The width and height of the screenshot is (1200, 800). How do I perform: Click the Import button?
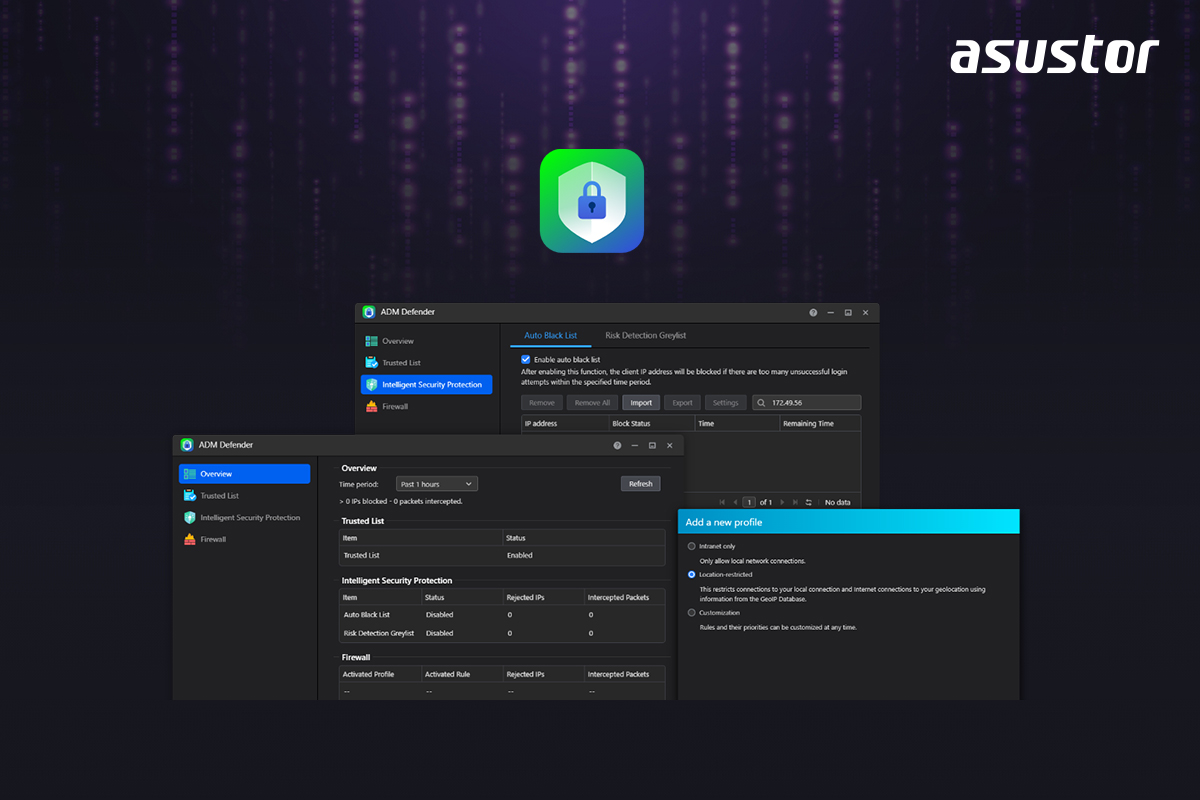pos(641,403)
